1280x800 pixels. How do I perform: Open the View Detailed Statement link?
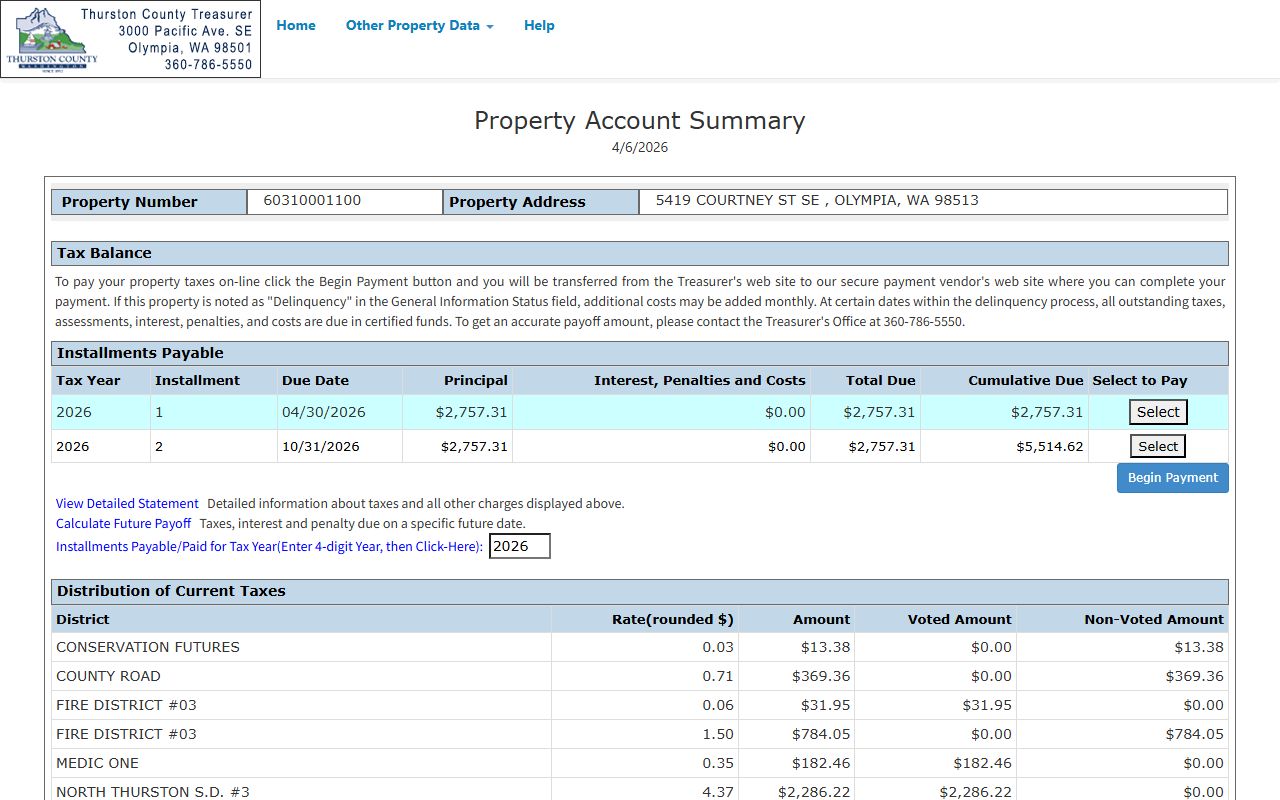127,503
